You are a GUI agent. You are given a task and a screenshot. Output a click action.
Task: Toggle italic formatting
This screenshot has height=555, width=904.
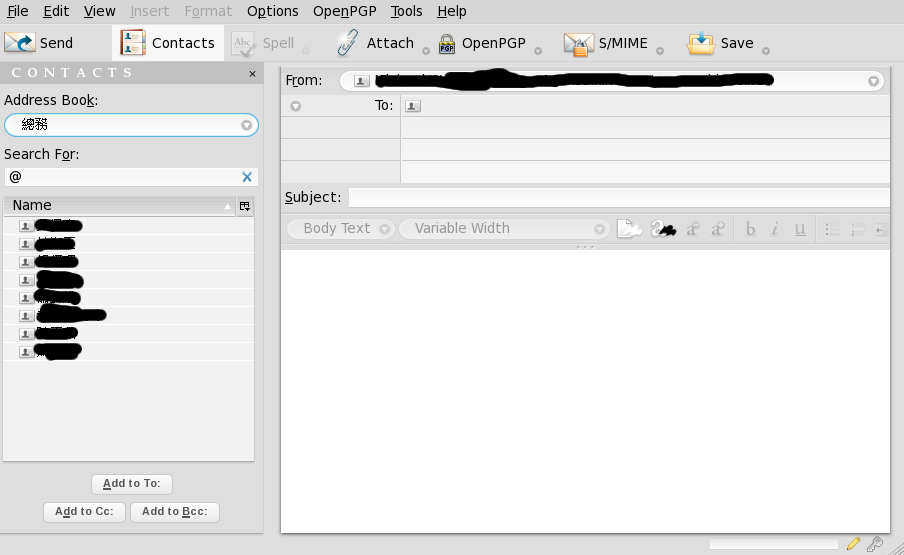coord(774,229)
